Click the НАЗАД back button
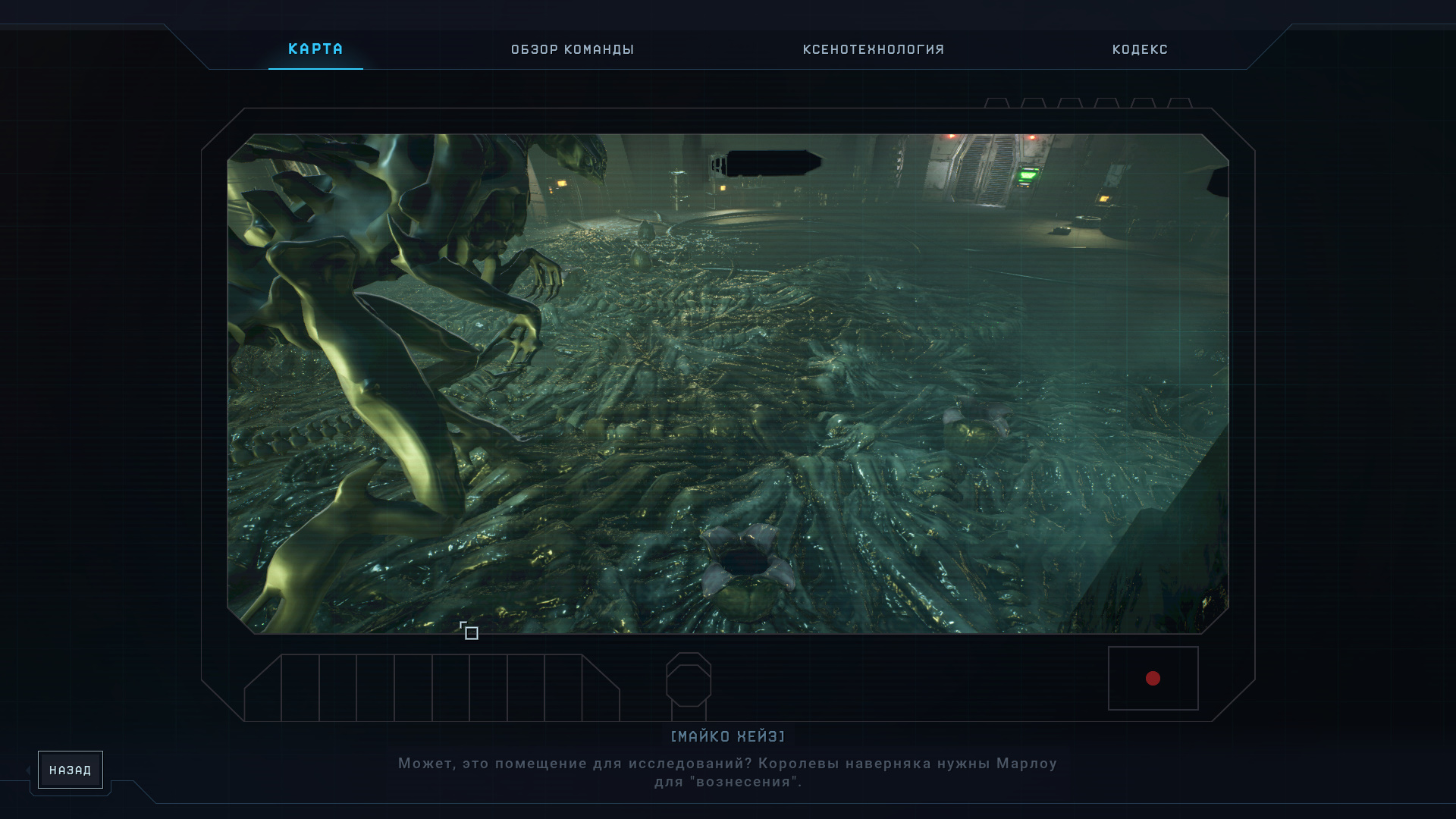This screenshot has height=819, width=1456. (71, 770)
